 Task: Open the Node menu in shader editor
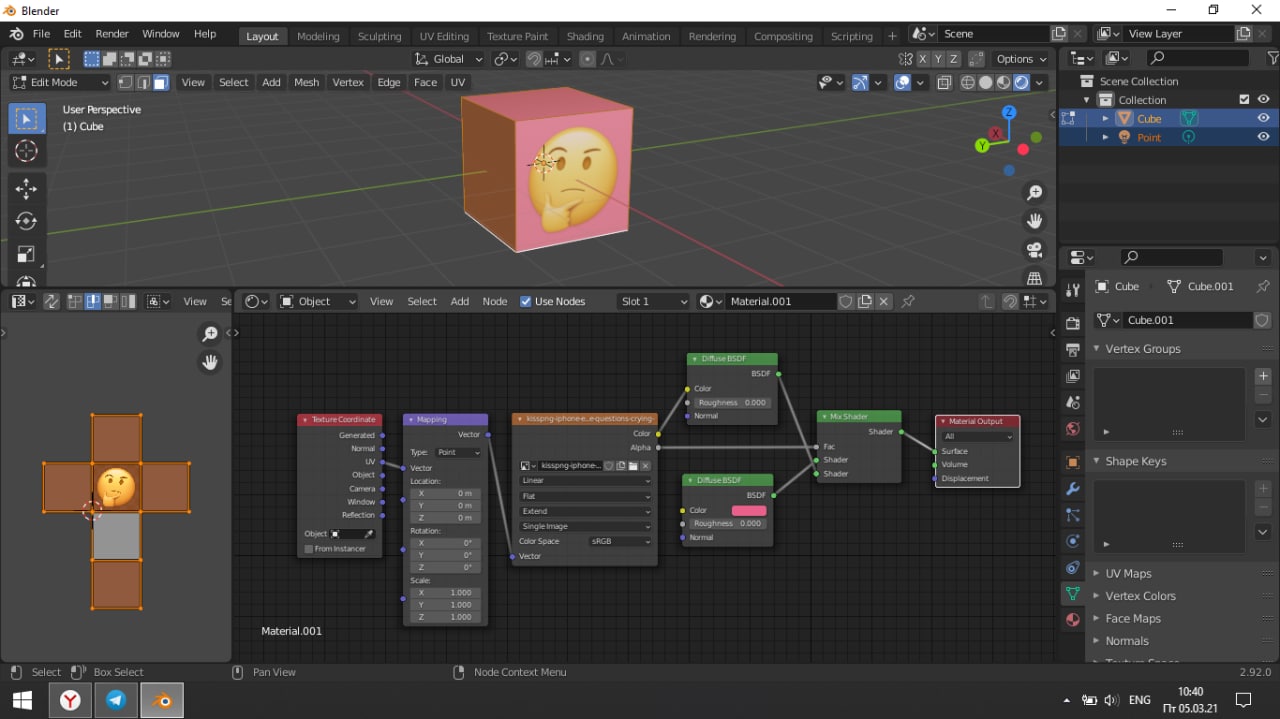pos(495,301)
